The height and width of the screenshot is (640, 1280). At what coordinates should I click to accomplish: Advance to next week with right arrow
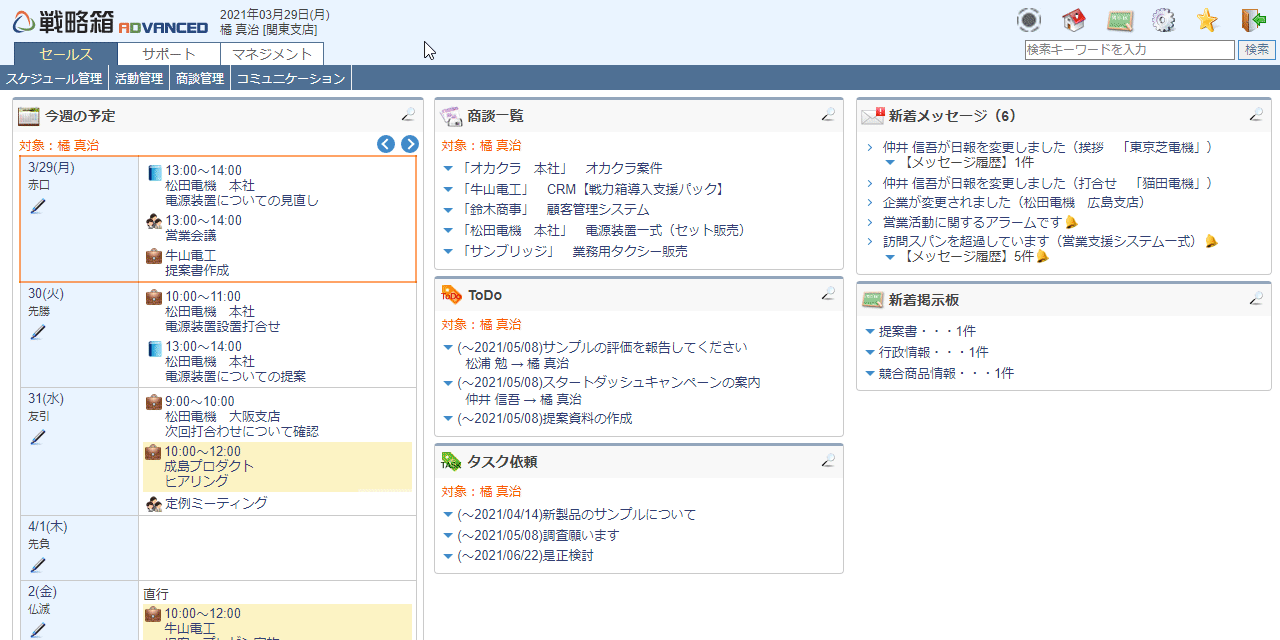[409, 144]
